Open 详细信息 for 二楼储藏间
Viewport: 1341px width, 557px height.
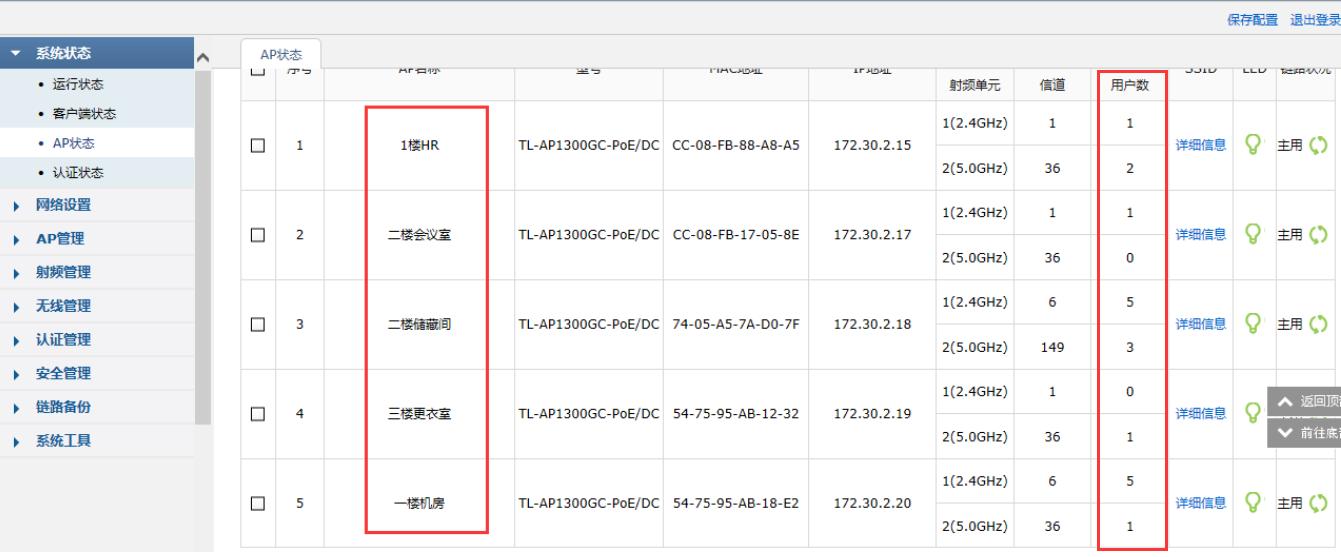1201,324
